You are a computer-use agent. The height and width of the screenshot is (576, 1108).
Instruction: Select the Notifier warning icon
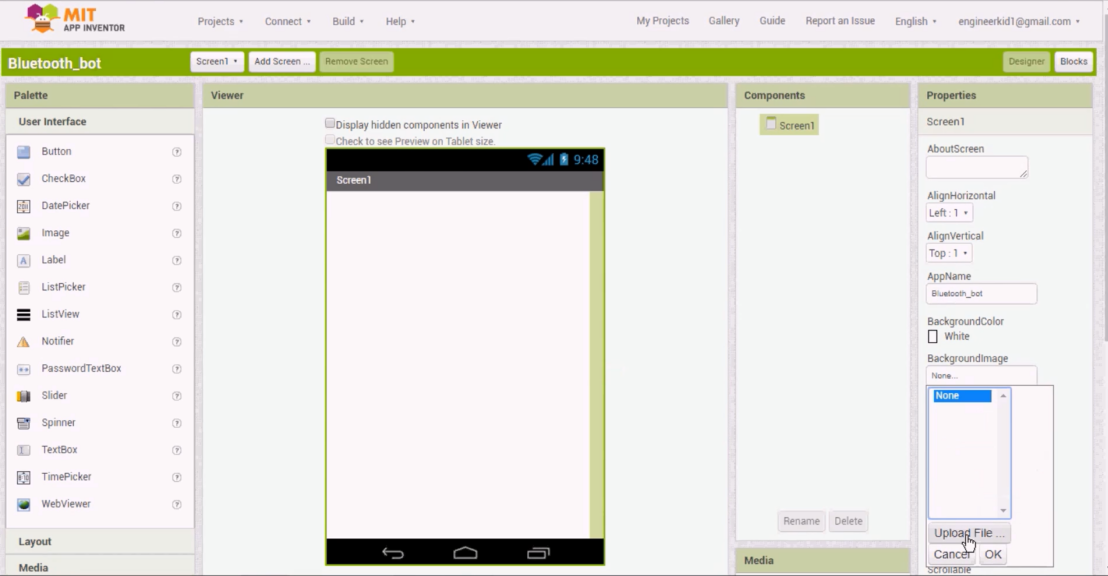pos(23,341)
